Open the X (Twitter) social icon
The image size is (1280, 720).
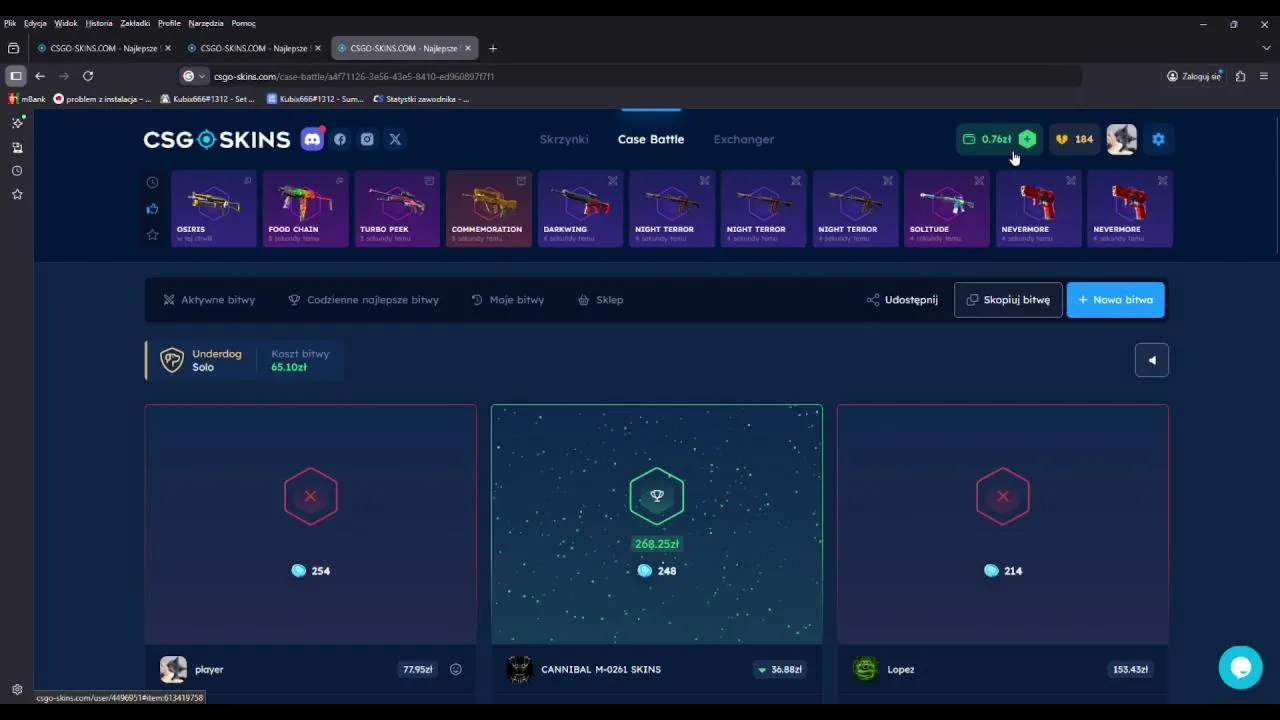coord(395,139)
